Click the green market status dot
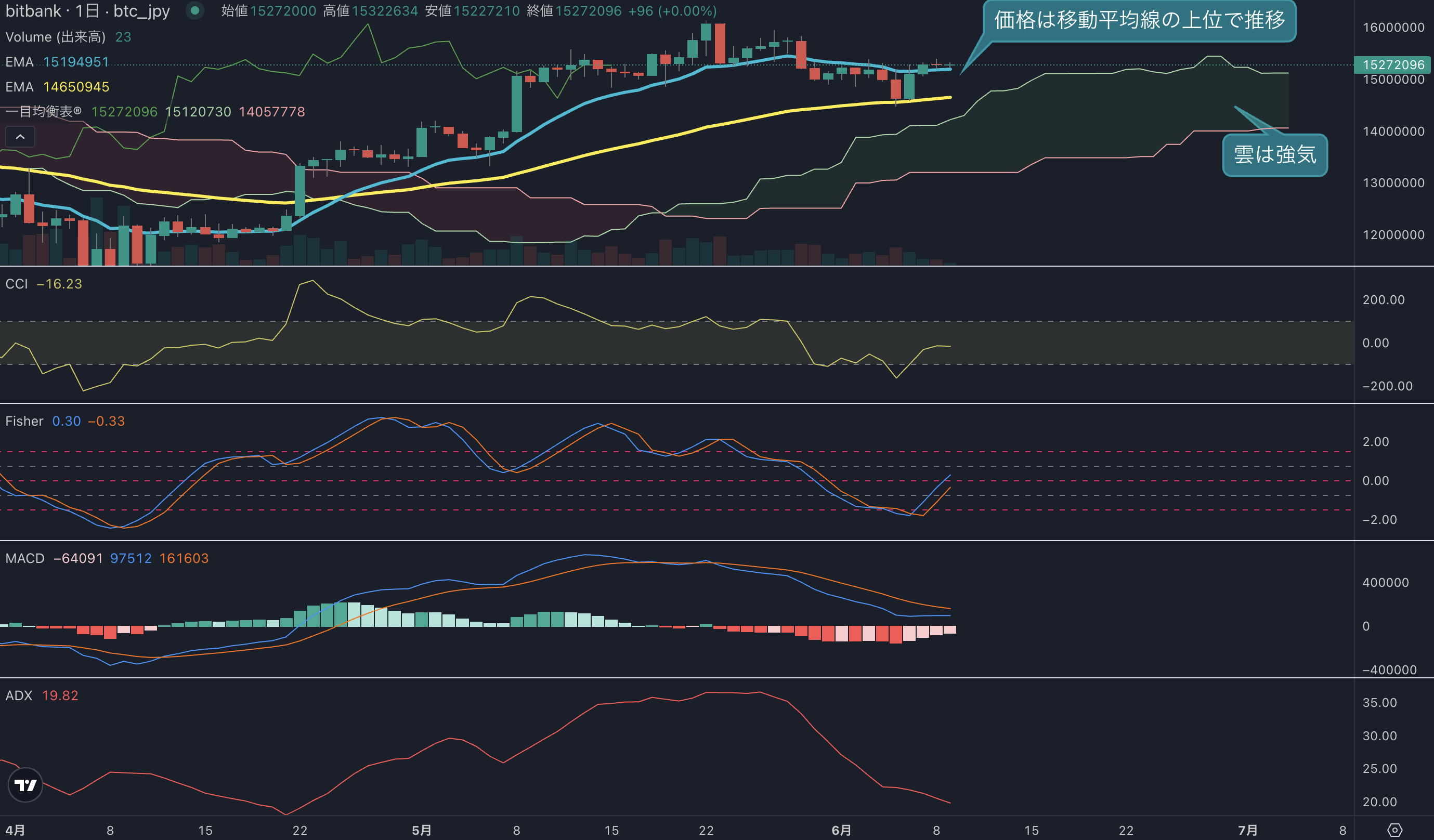This screenshot has width=1434, height=840. [x=194, y=10]
